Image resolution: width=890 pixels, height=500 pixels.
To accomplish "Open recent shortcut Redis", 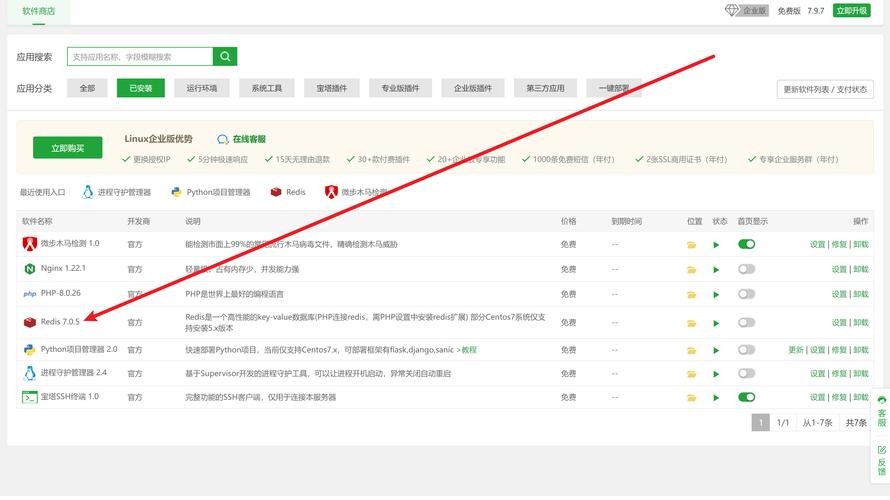I will click(288, 192).
